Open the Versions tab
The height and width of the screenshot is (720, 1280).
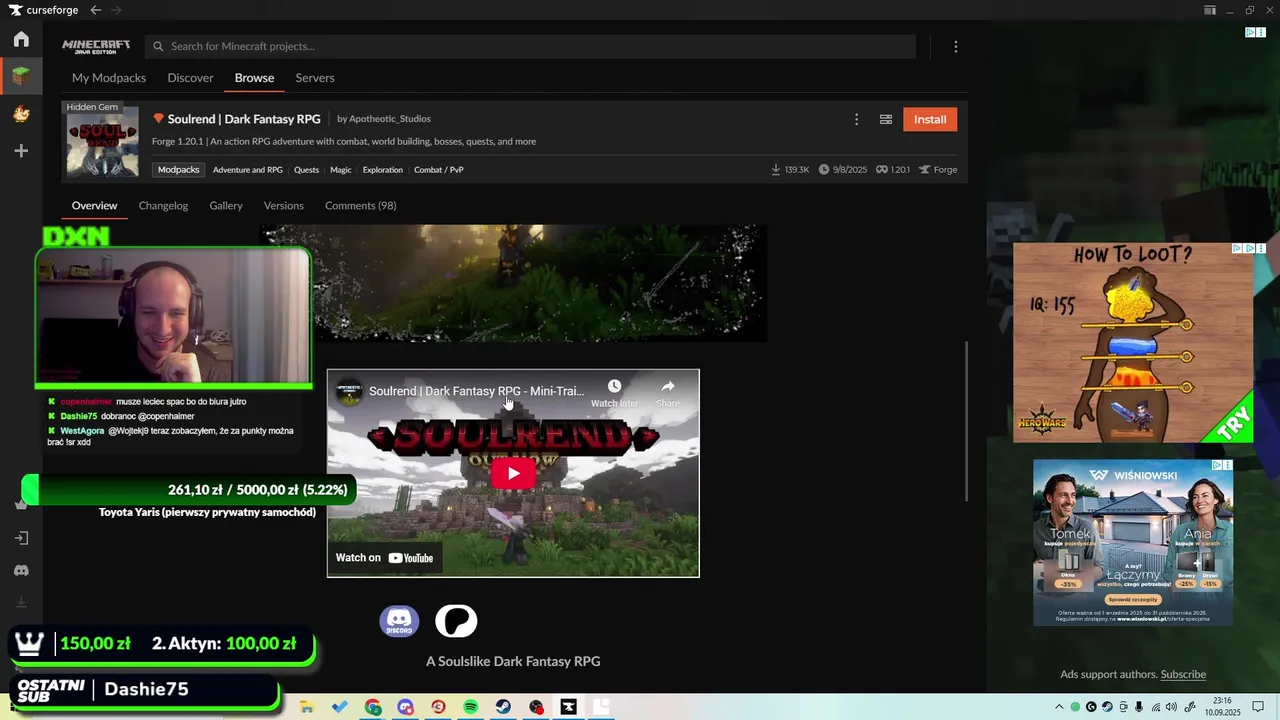click(284, 206)
